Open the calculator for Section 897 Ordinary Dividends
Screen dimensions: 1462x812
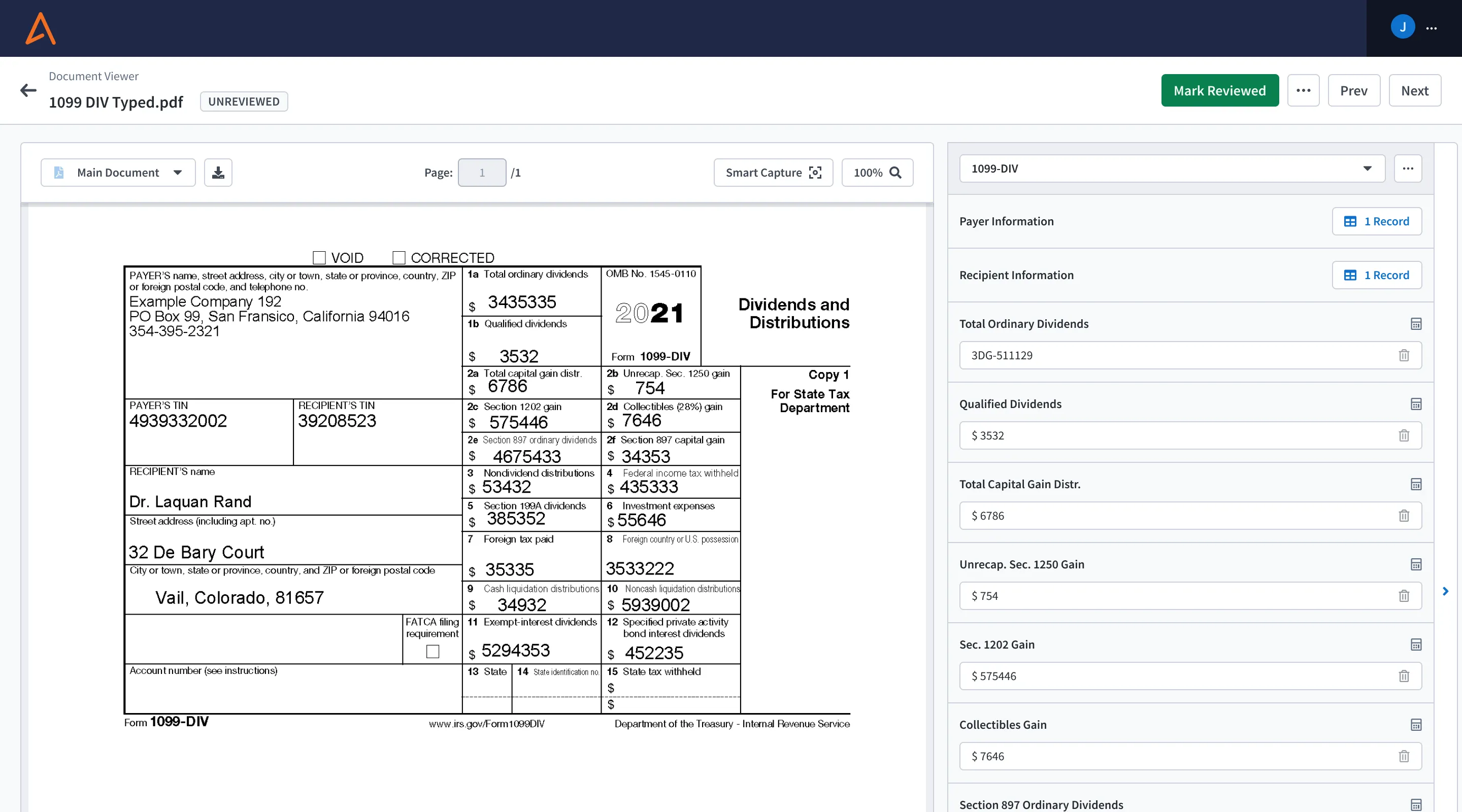click(1416, 804)
